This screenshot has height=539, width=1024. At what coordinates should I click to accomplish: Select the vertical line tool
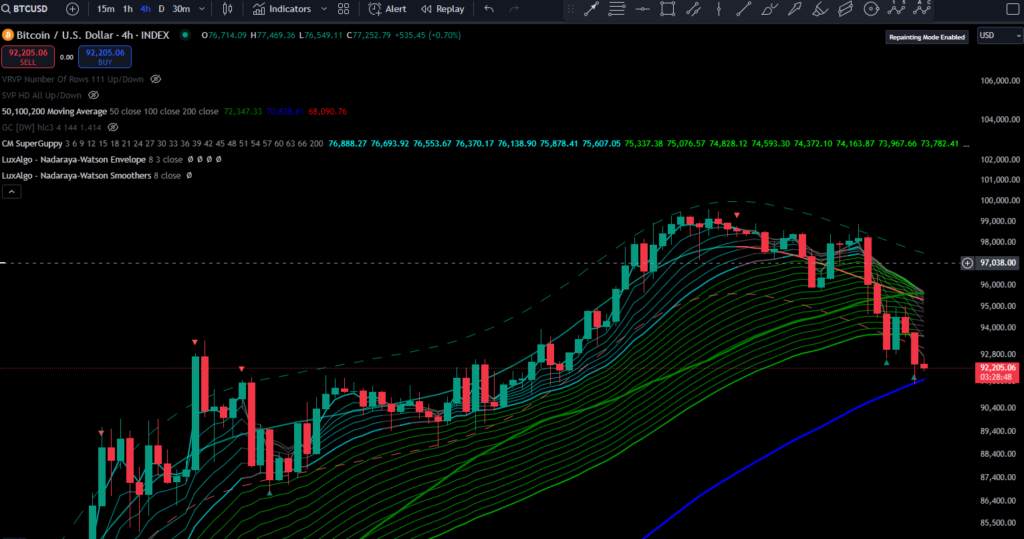(x=718, y=9)
